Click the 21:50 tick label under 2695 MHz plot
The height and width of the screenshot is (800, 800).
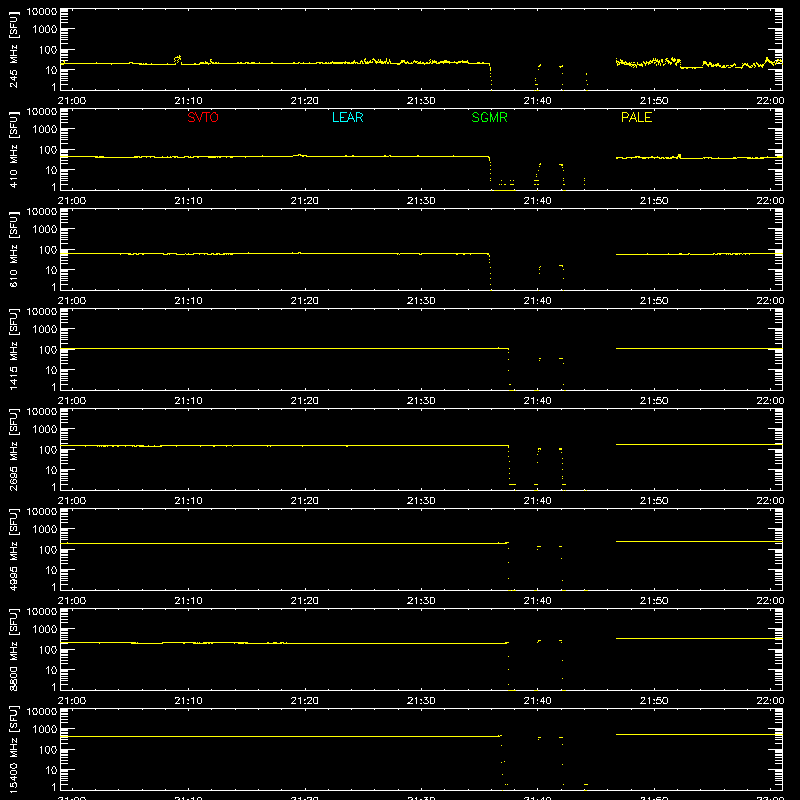point(654,501)
